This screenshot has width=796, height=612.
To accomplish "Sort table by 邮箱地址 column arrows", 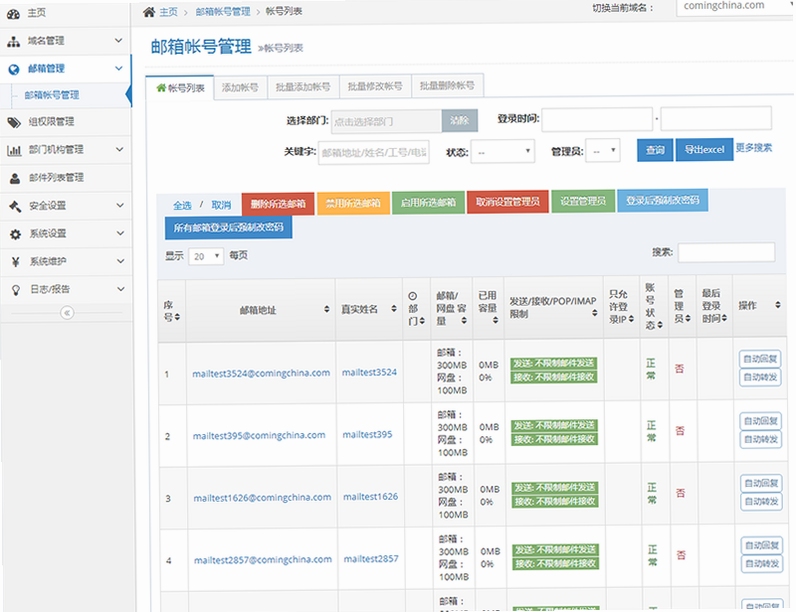I will tap(326, 309).
